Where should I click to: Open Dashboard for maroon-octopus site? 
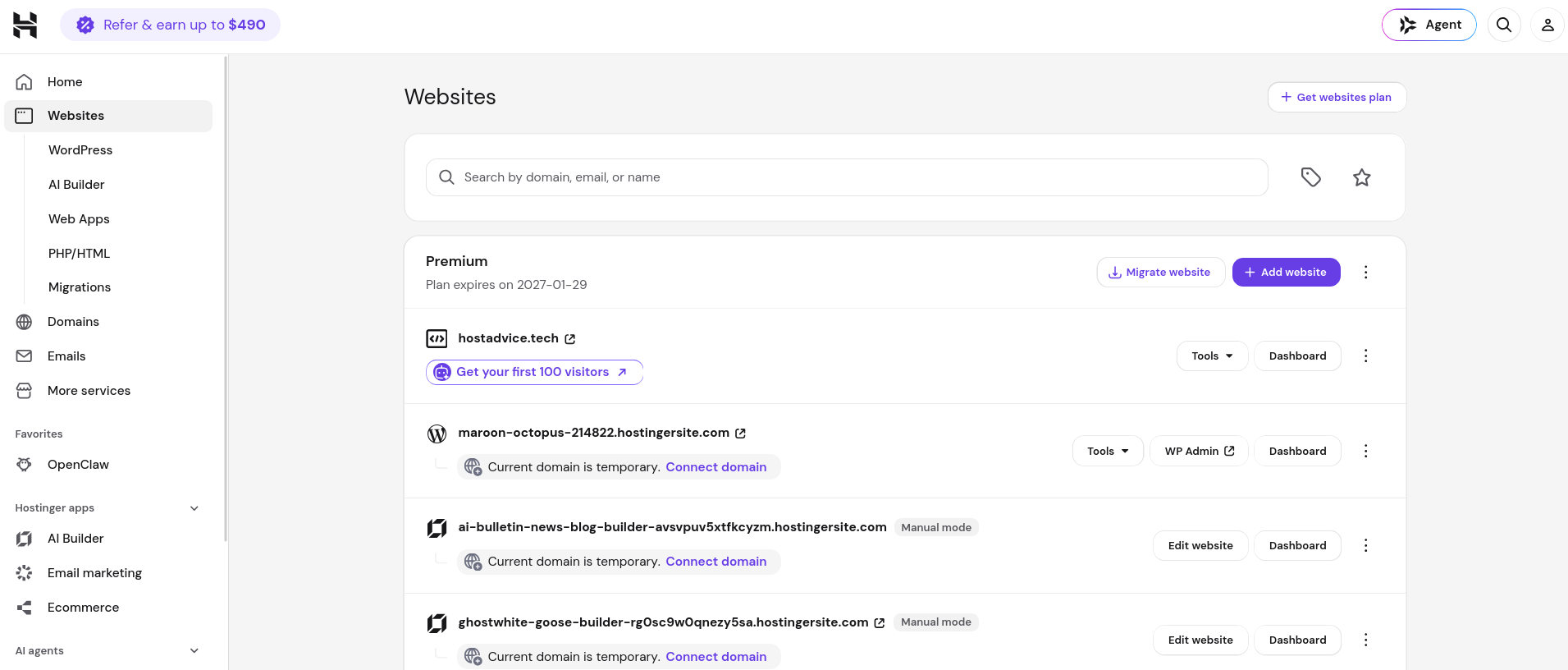(1297, 451)
